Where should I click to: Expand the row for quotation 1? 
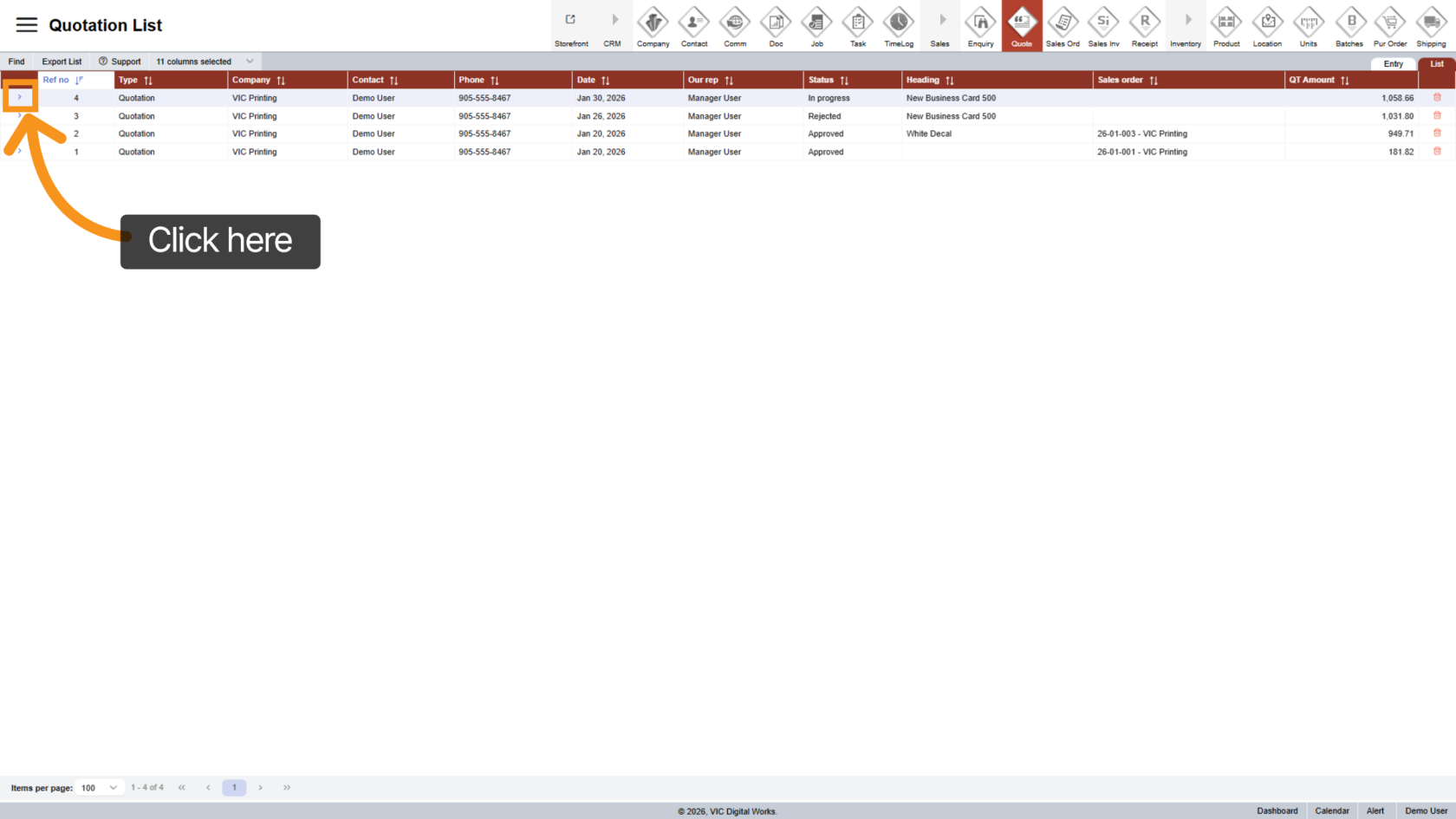pos(20,152)
